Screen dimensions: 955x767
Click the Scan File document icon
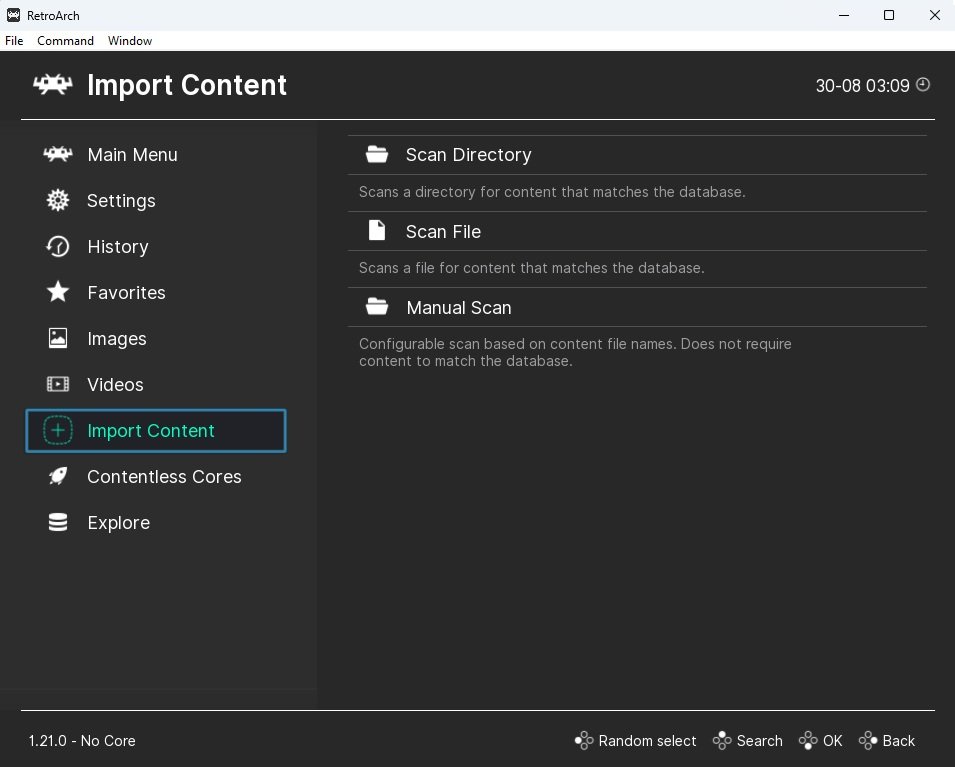pyautogui.click(x=377, y=231)
